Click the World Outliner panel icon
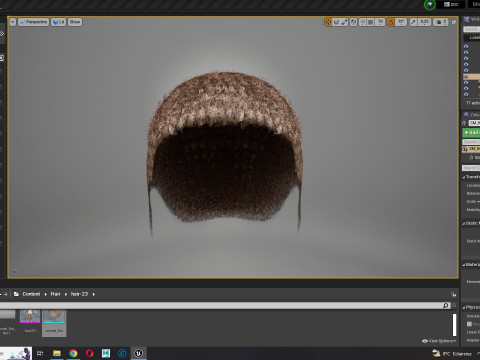 [x=467, y=19]
